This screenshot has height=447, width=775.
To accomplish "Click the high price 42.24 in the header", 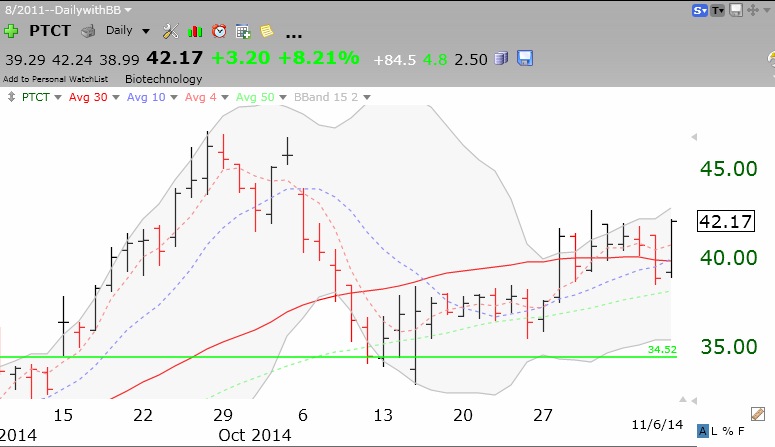I will (72, 60).
